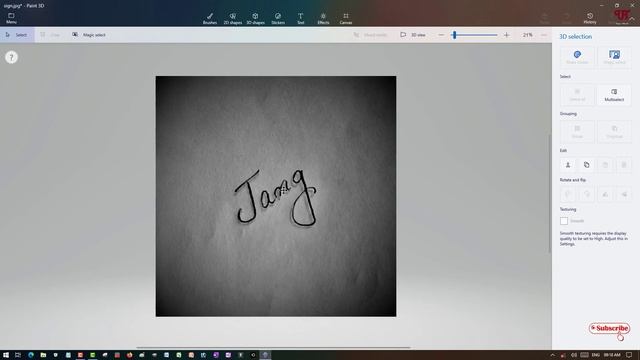Activate the Select tool
The height and width of the screenshot is (360, 640).
pyautogui.click(x=17, y=35)
